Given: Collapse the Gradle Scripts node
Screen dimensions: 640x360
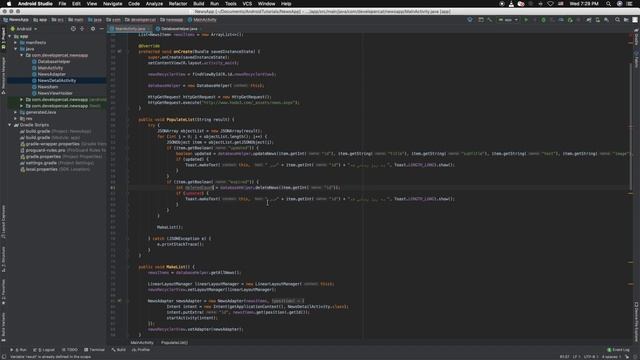Looking at the screenshot, I should [10, 125].
